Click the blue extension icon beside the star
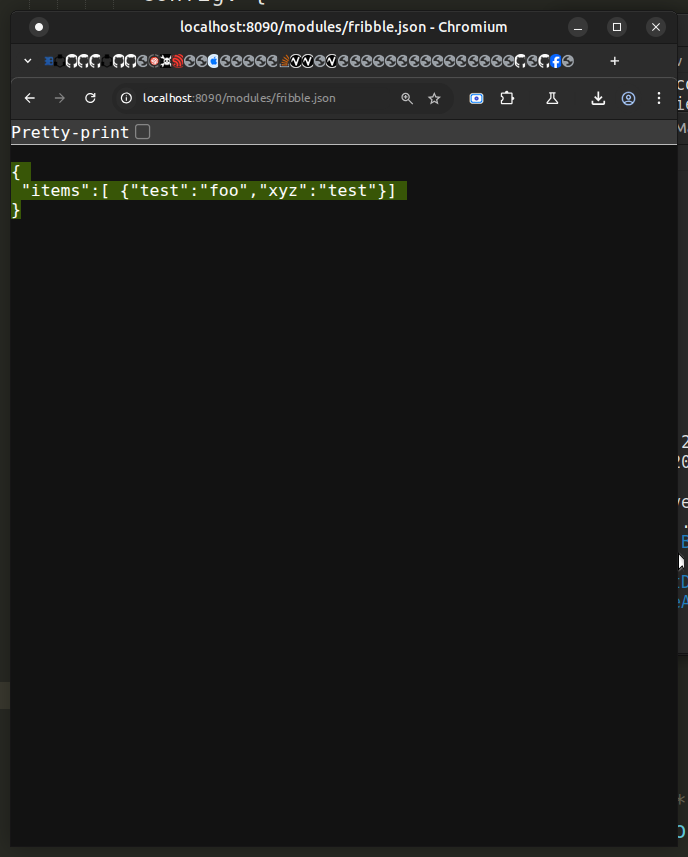The height and width of the screenshot is (857, 688). pyautogui.click(x=477, y=98)
